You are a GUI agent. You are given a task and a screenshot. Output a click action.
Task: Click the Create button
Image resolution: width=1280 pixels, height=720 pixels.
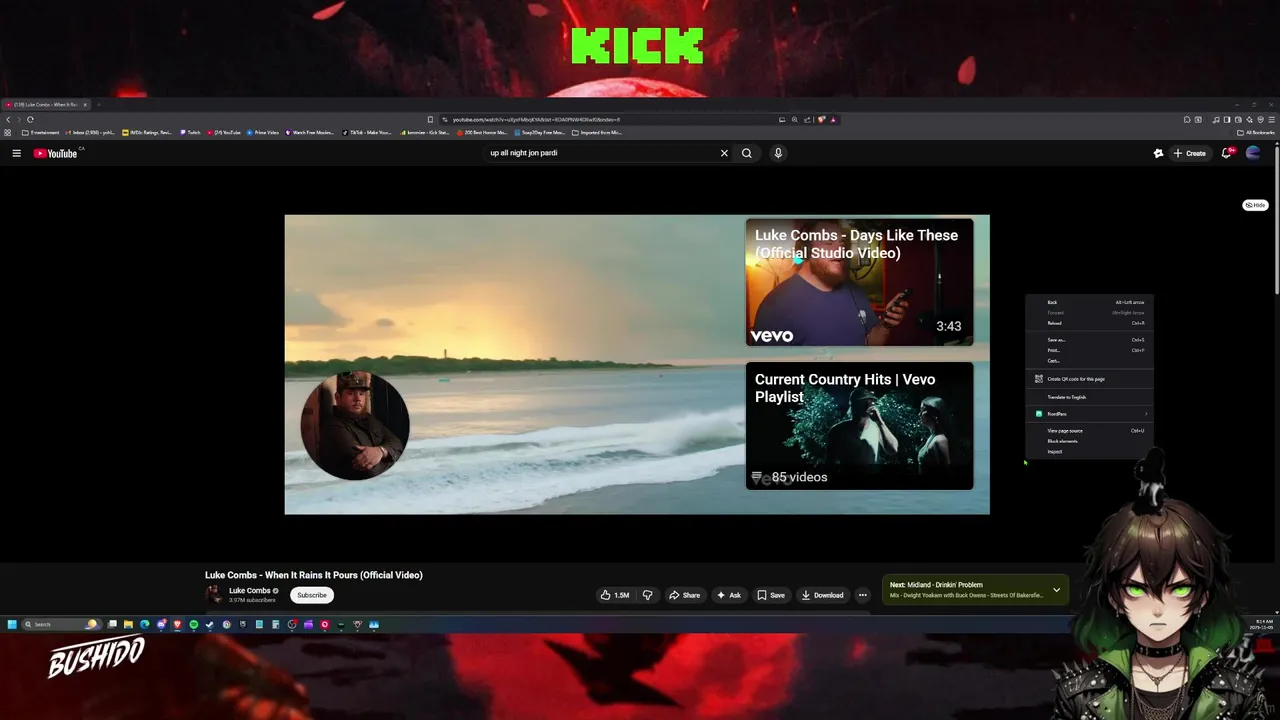[1190, 153]
